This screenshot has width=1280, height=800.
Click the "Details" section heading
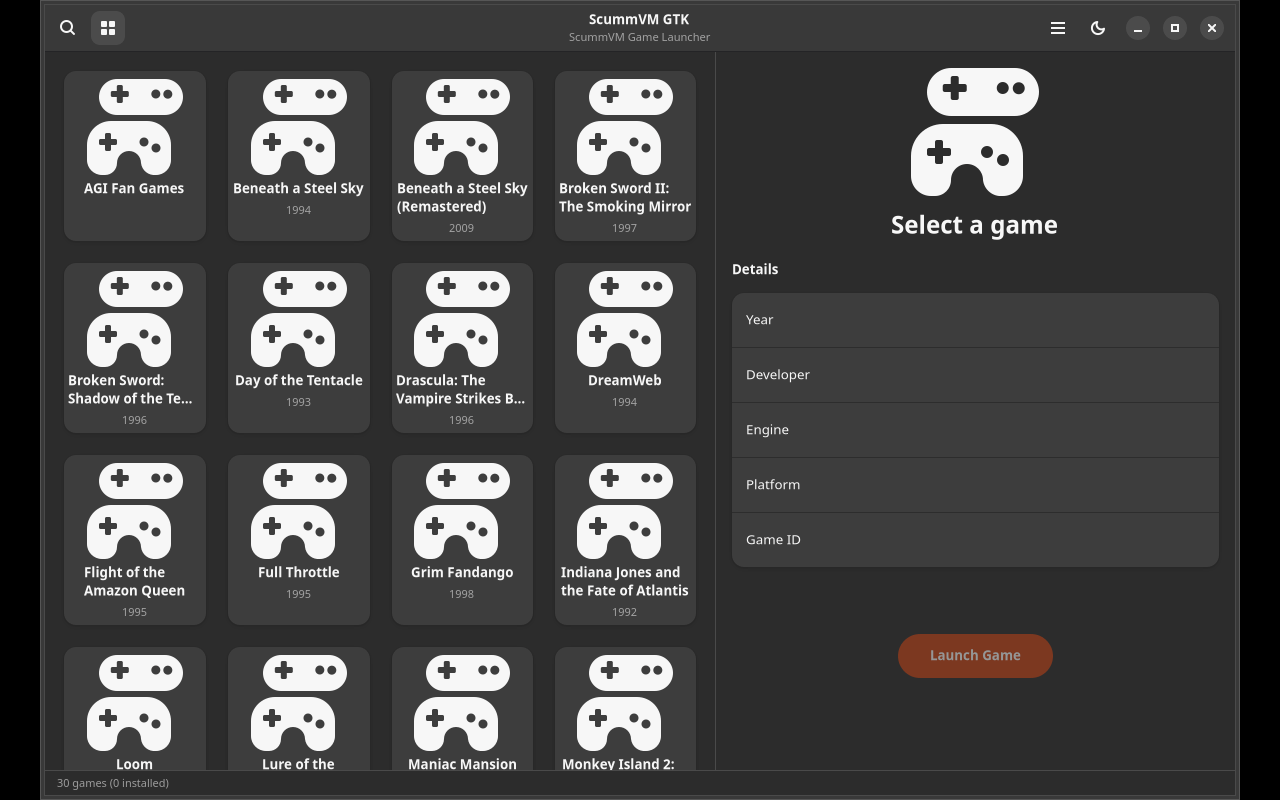pyautogui.click(x=755, y=269)
